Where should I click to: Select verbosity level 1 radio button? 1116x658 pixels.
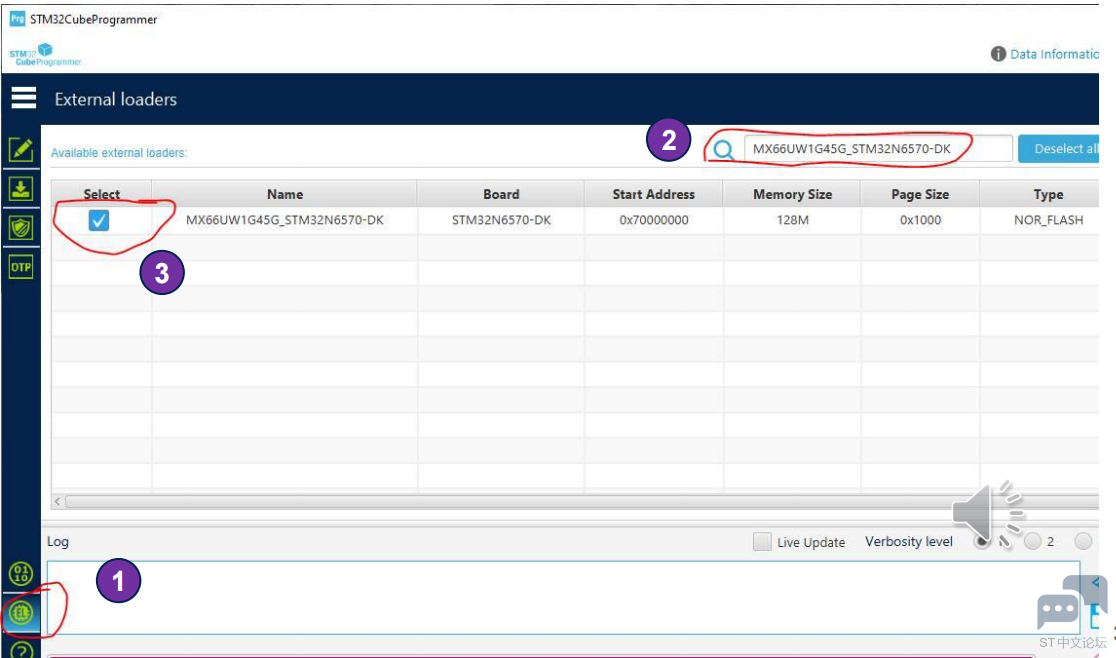tap(983, 542)
